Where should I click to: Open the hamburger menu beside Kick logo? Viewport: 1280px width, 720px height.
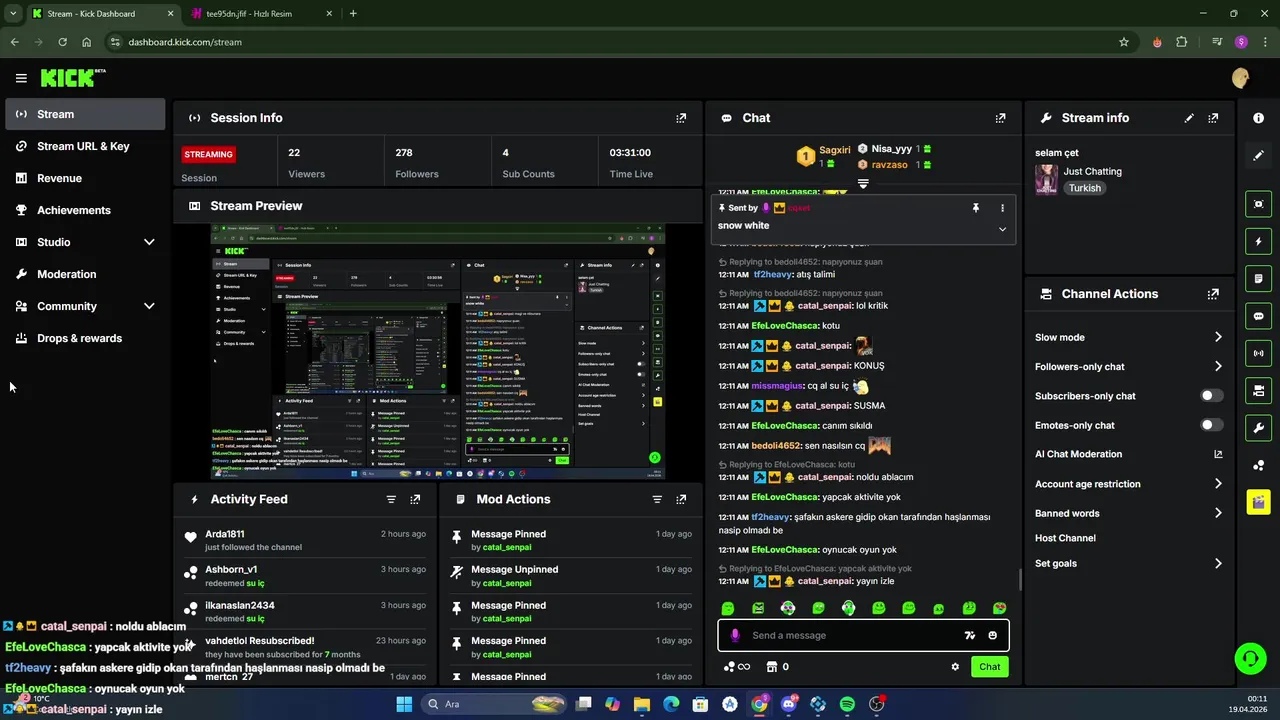coord(21,78)
